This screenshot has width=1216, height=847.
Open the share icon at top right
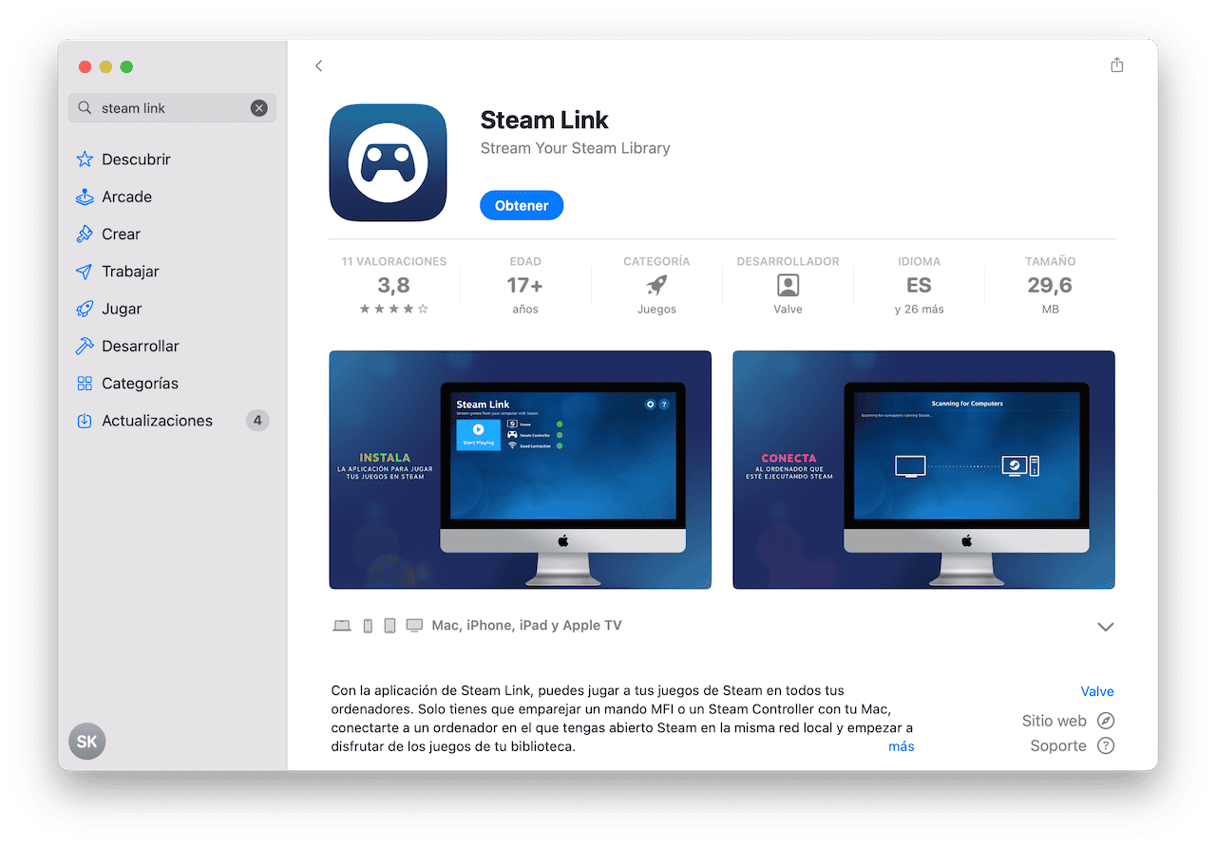pyautogui.click(x=1117, y=65)
